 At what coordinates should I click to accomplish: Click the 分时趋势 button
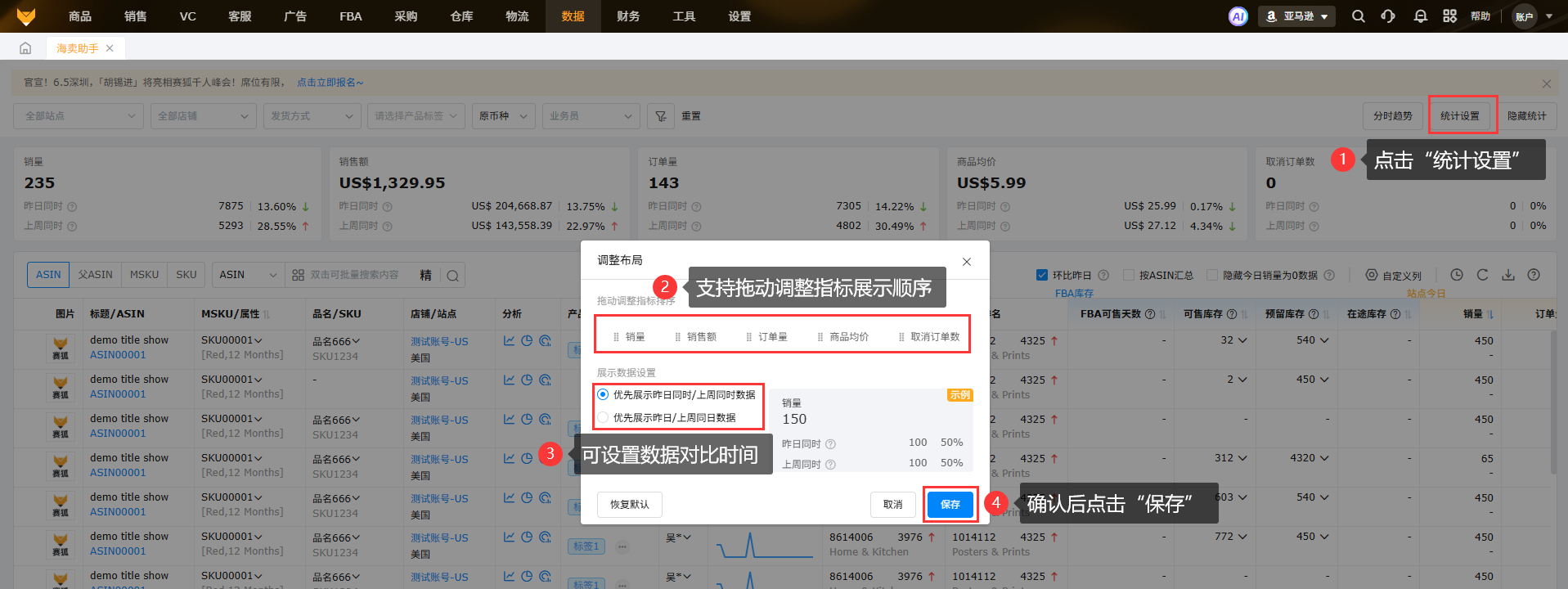pyautogui.click(x=1393, y=116)
